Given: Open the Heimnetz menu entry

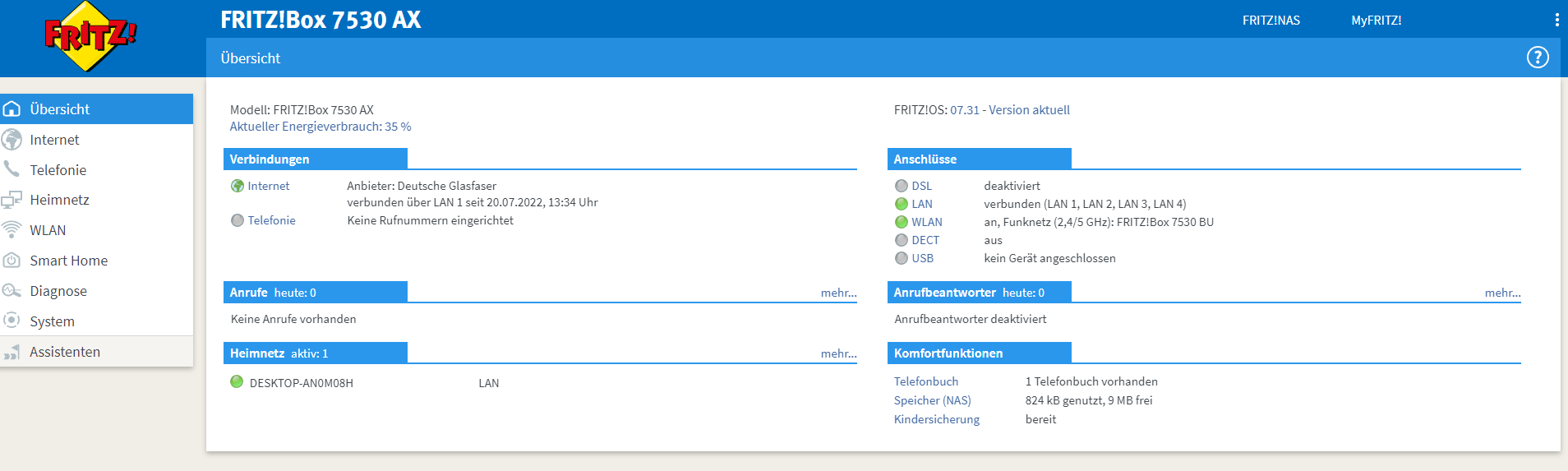Looking at the screenshot, I should coord(96,200).
